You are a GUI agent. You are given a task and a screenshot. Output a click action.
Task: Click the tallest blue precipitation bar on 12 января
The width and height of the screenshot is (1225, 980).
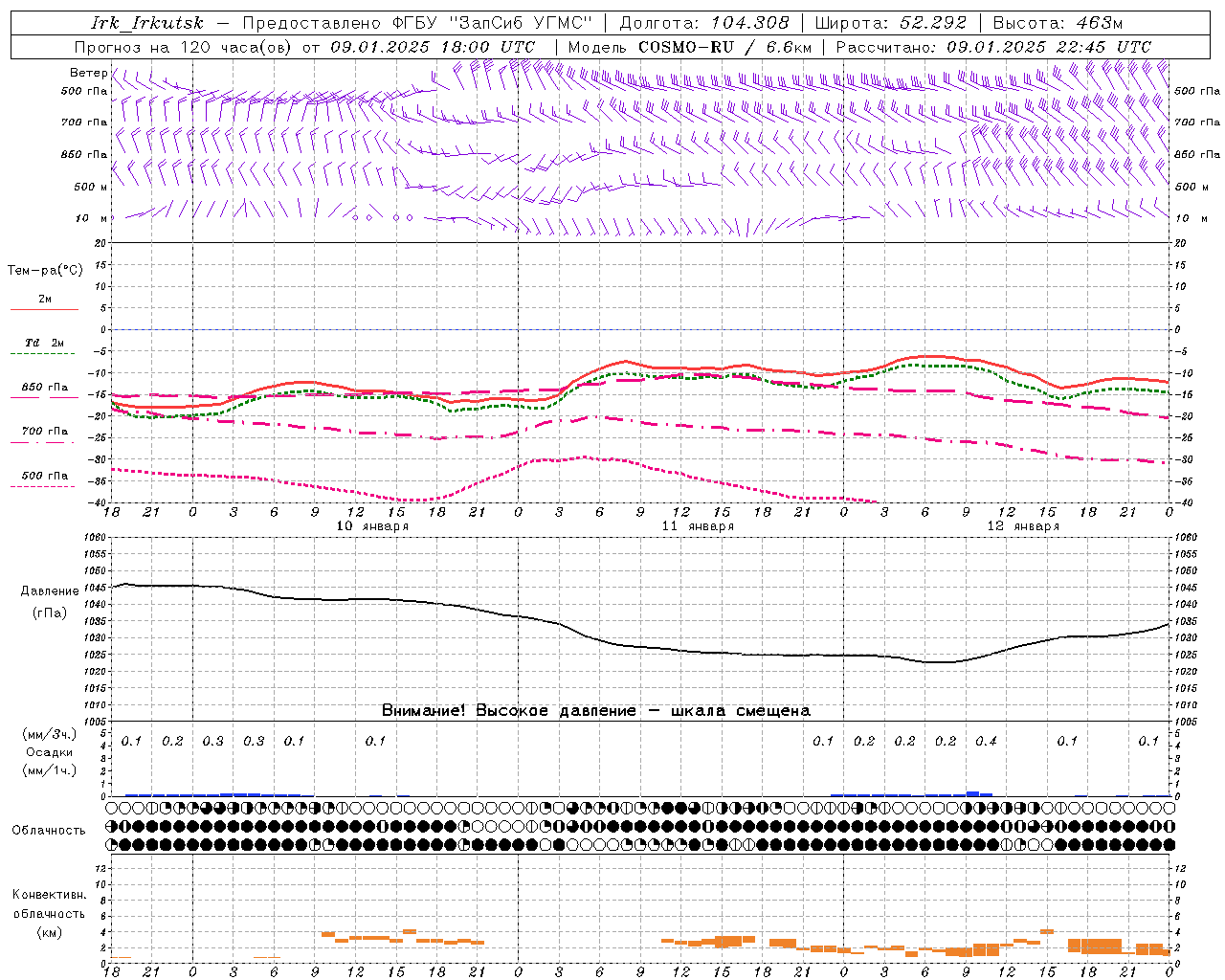(x=972, y=793)
